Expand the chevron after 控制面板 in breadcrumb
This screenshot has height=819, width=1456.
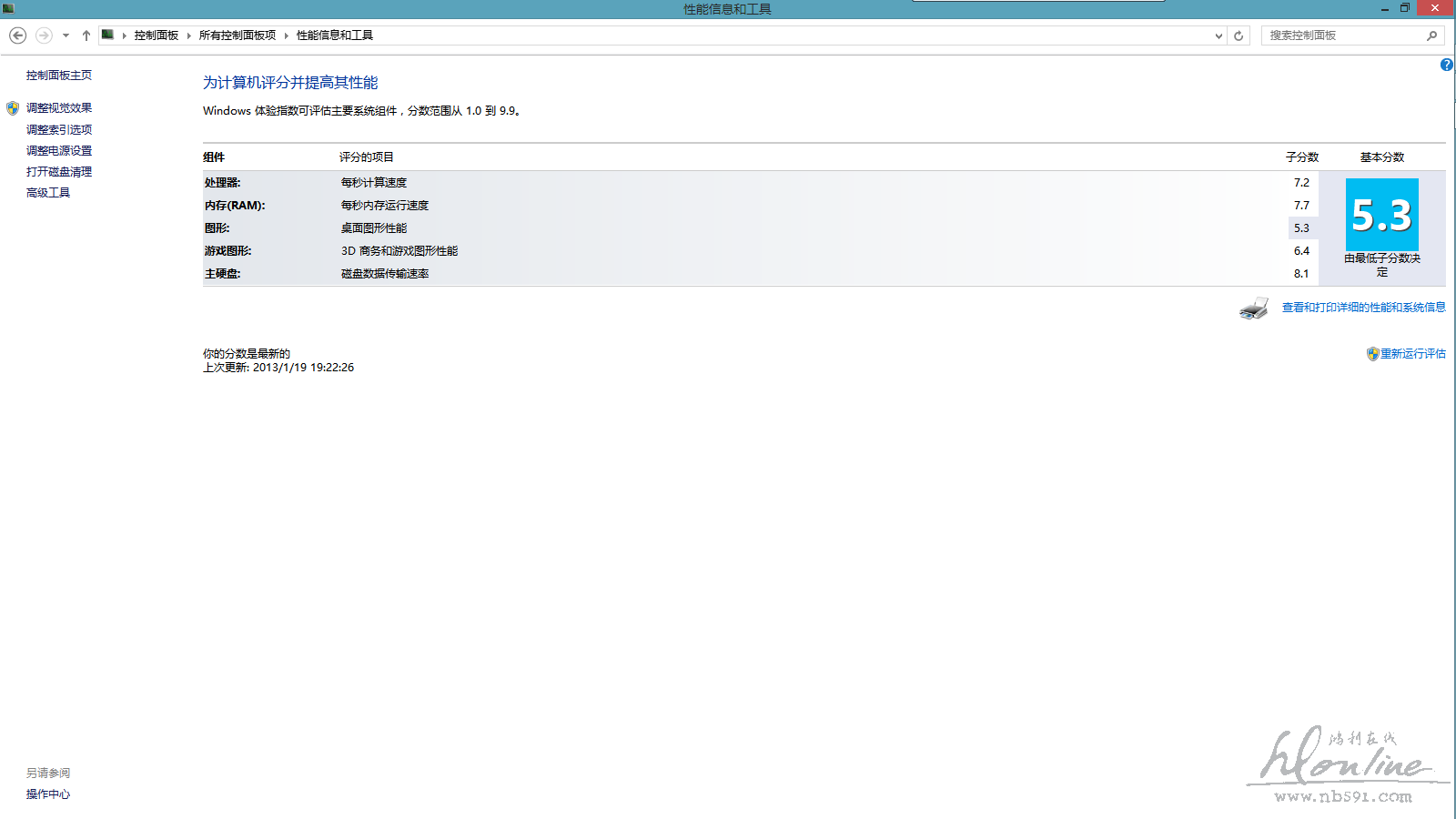click(x=189, y=35)
